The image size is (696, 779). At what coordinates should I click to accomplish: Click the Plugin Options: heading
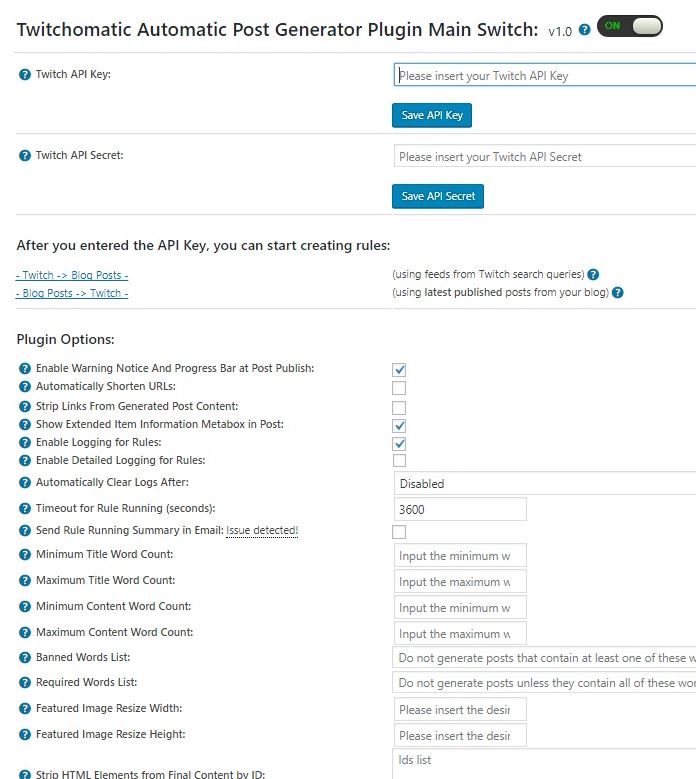click(66, 339)
